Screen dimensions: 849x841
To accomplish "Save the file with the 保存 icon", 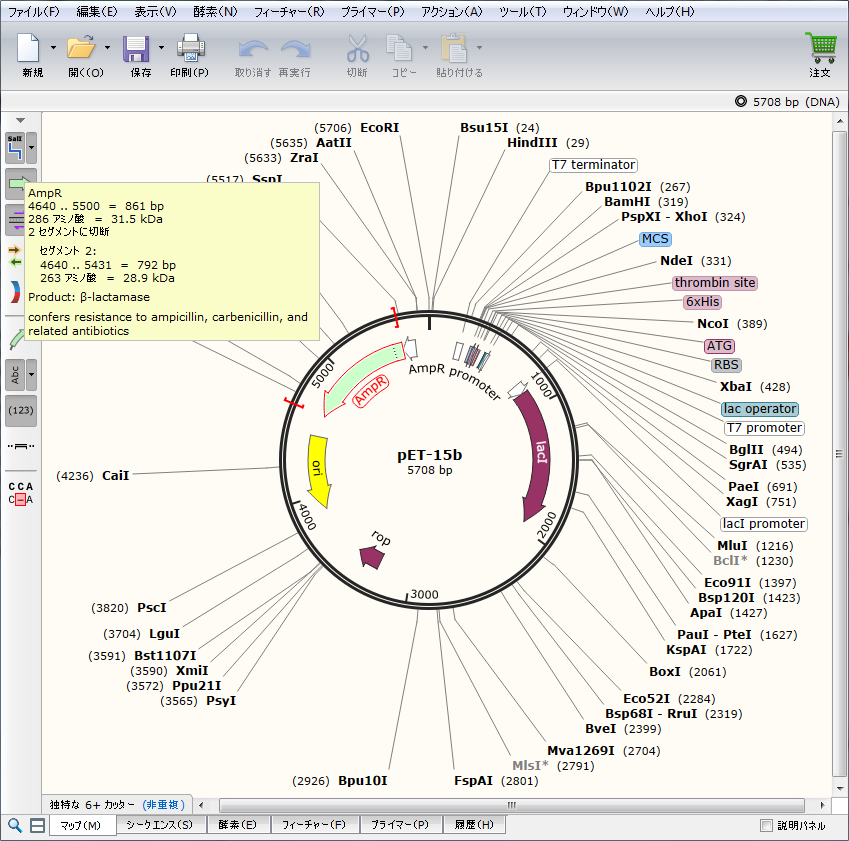I will tap(136, 49).
